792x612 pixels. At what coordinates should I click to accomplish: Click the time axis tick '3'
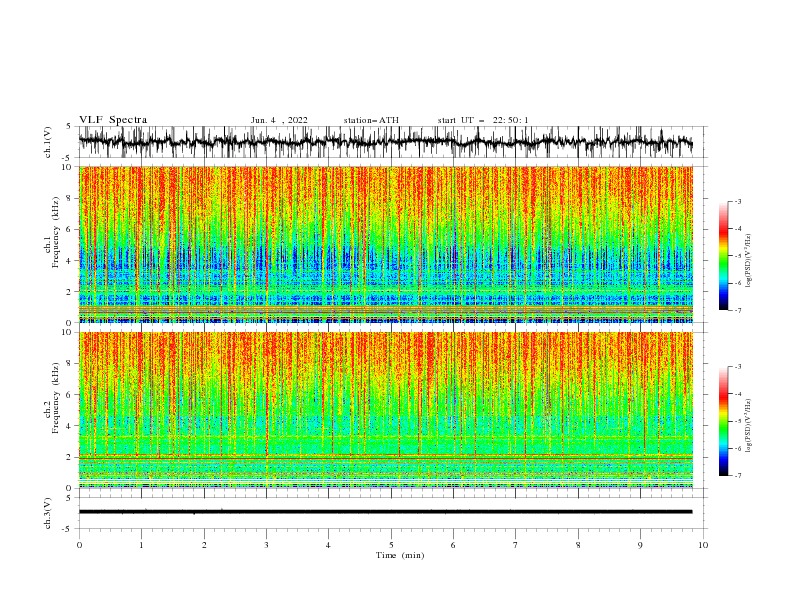(266, 545)
